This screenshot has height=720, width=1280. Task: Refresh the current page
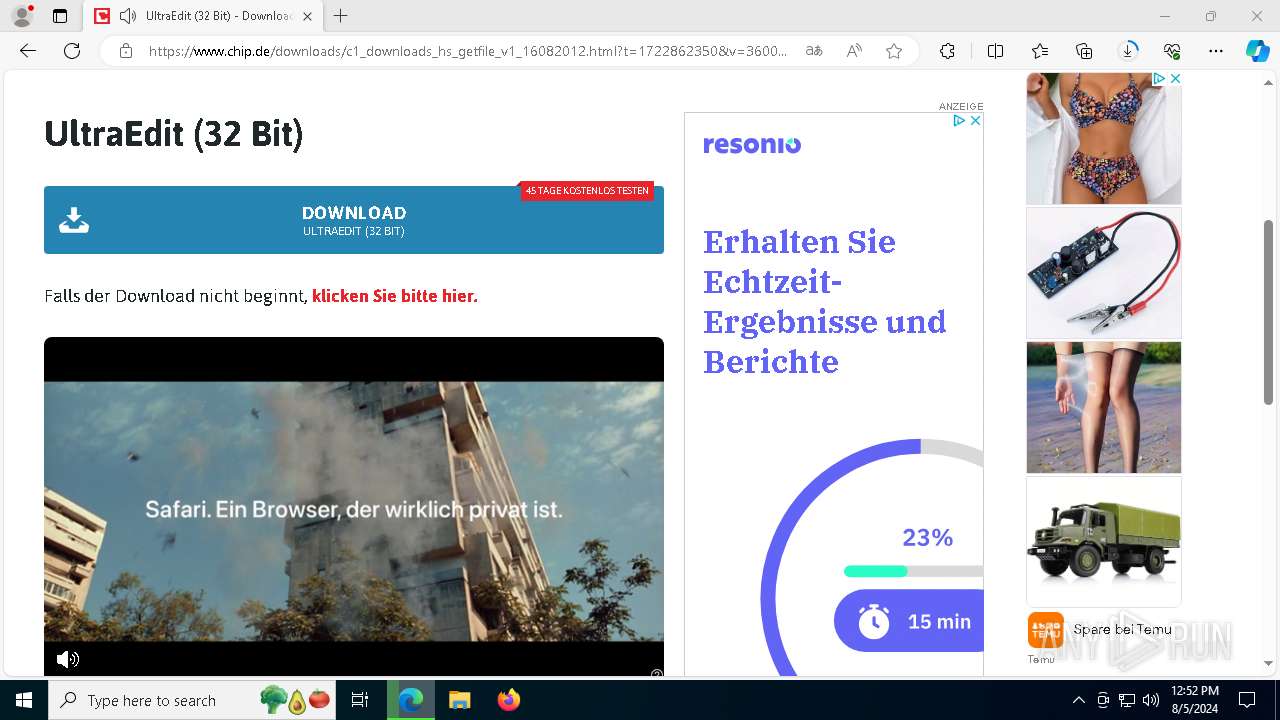72,51
